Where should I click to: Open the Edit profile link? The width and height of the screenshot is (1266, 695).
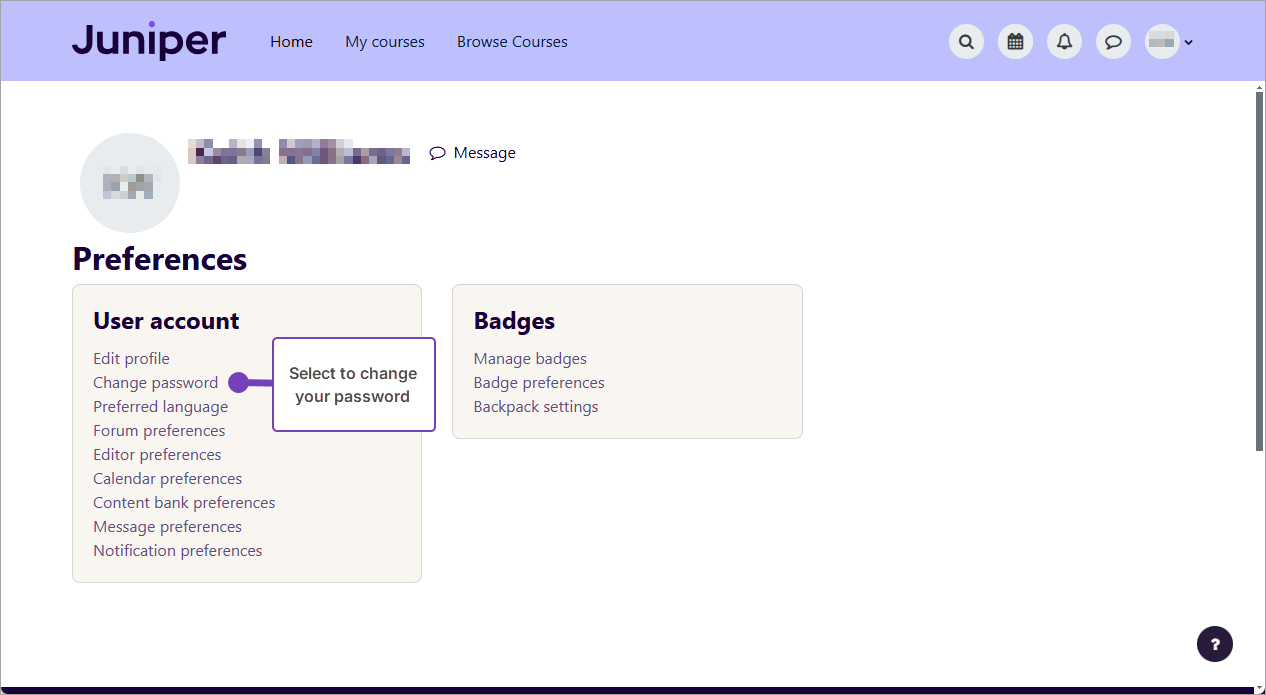click(131, 359)
